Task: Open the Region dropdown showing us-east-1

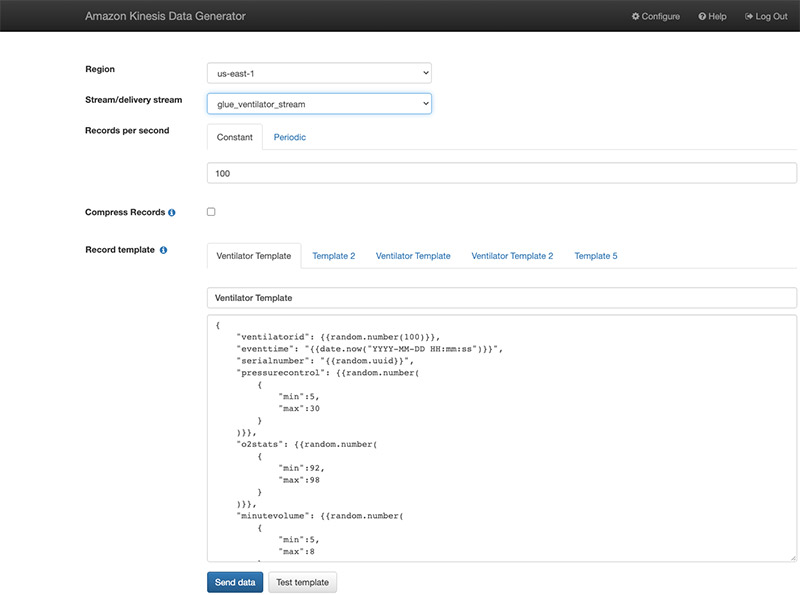Action: [x=319, y=73]
